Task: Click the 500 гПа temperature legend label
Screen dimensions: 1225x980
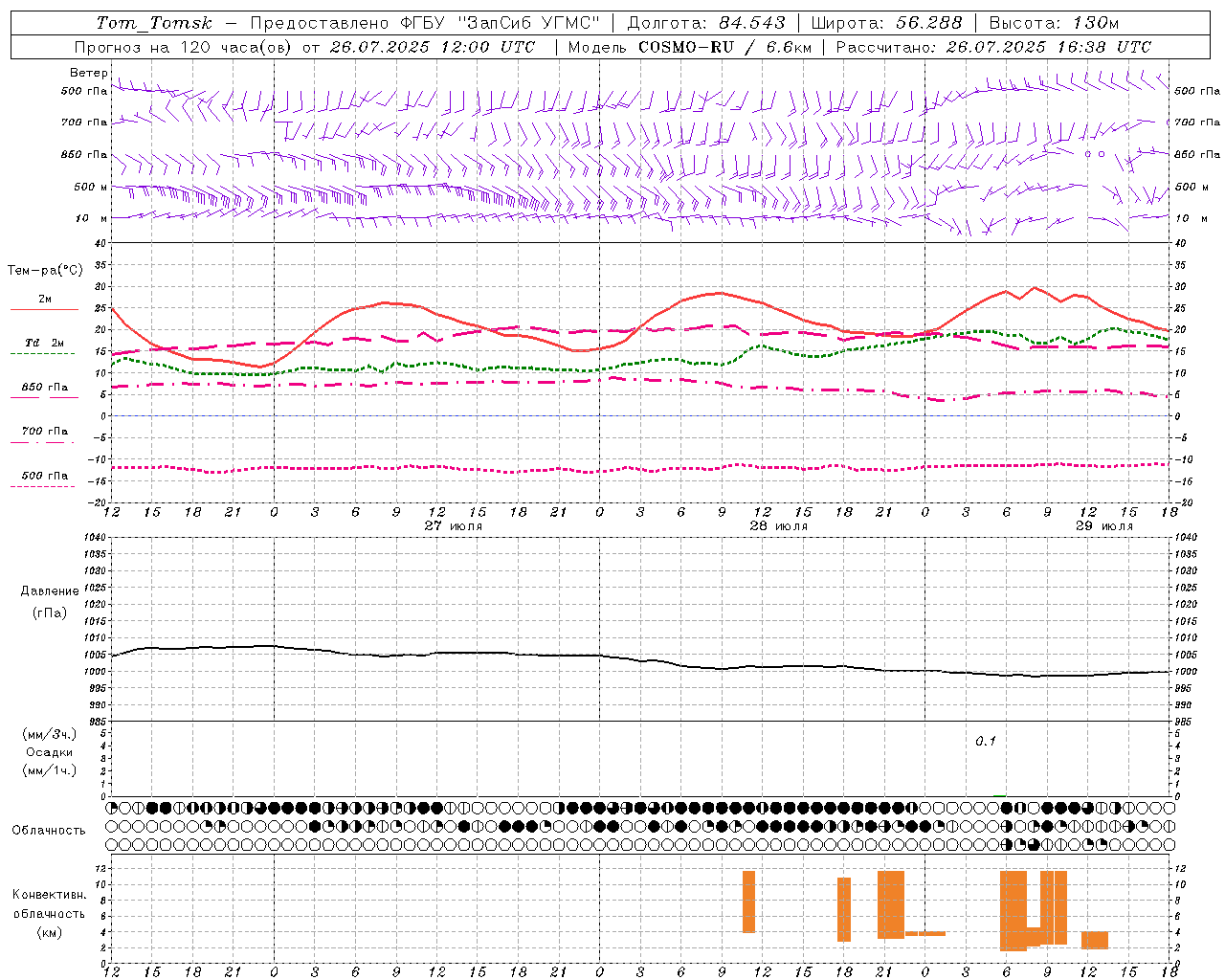Action: click(45, 476)
